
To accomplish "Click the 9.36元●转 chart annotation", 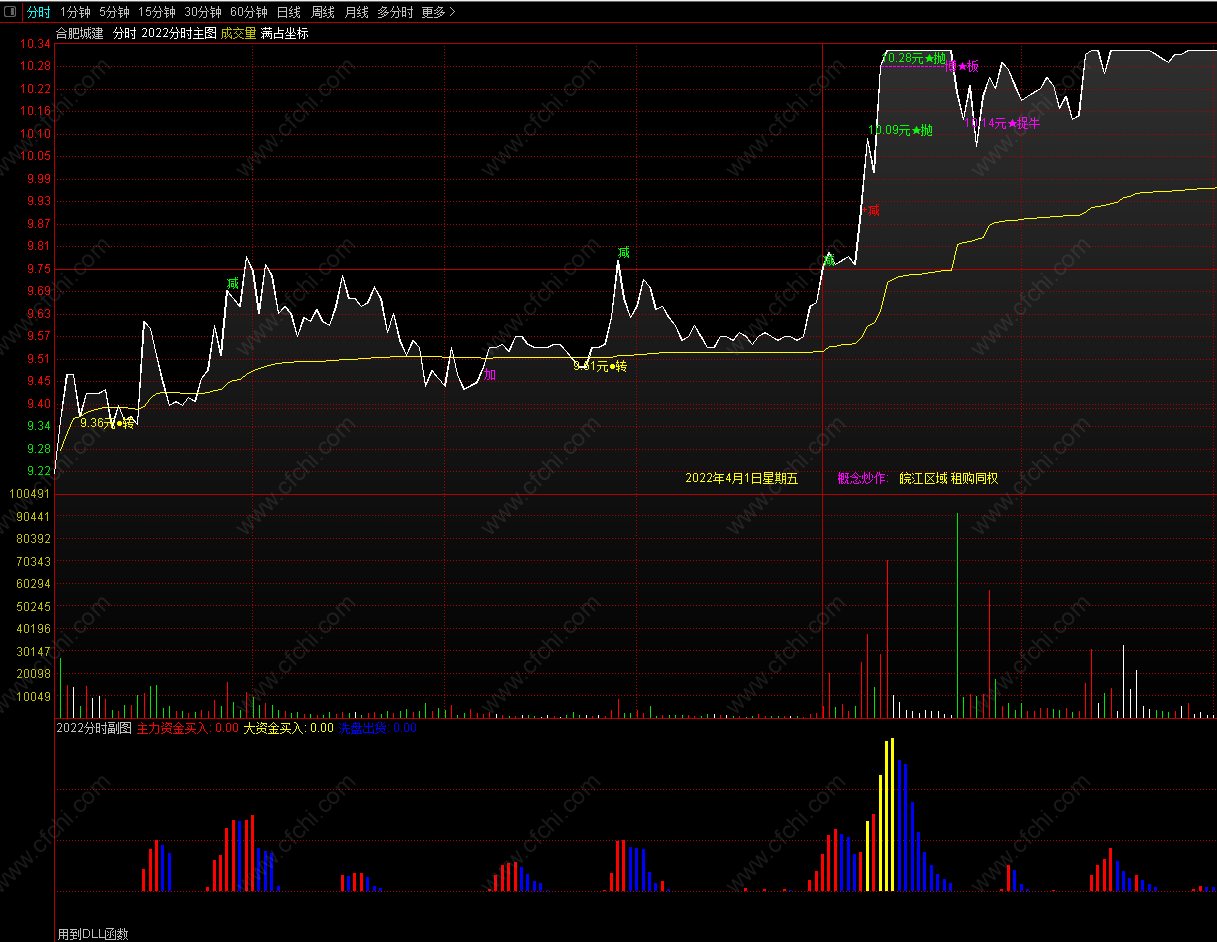I will pos(108,423).
